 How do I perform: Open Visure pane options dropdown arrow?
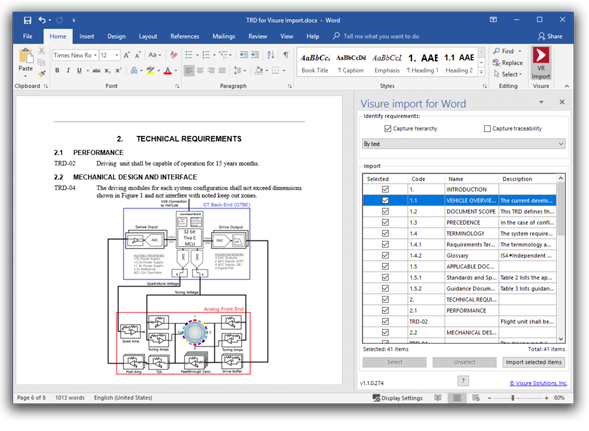click(x=541, y=102)
